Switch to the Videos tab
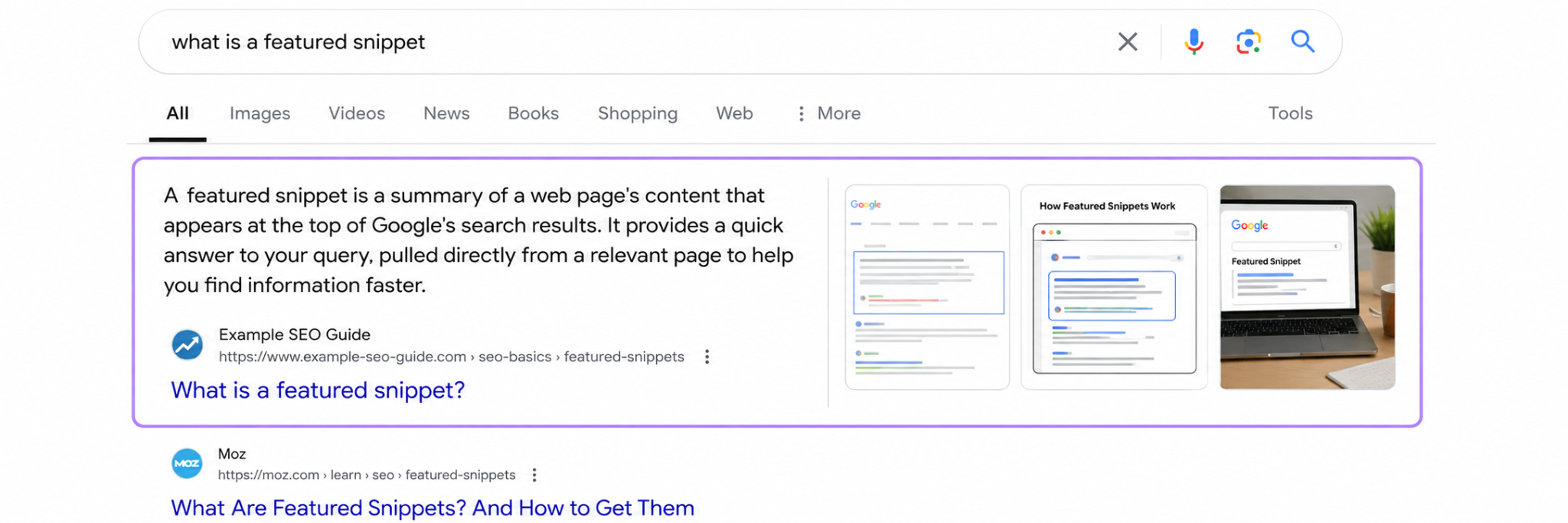 point(357,113)
